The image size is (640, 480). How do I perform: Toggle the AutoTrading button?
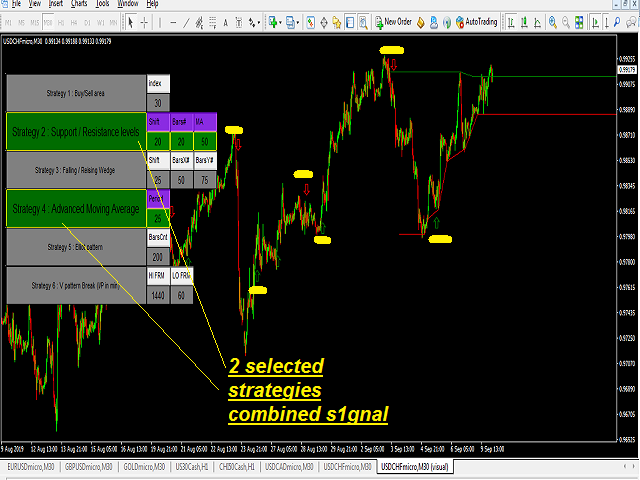coord(476,22)
